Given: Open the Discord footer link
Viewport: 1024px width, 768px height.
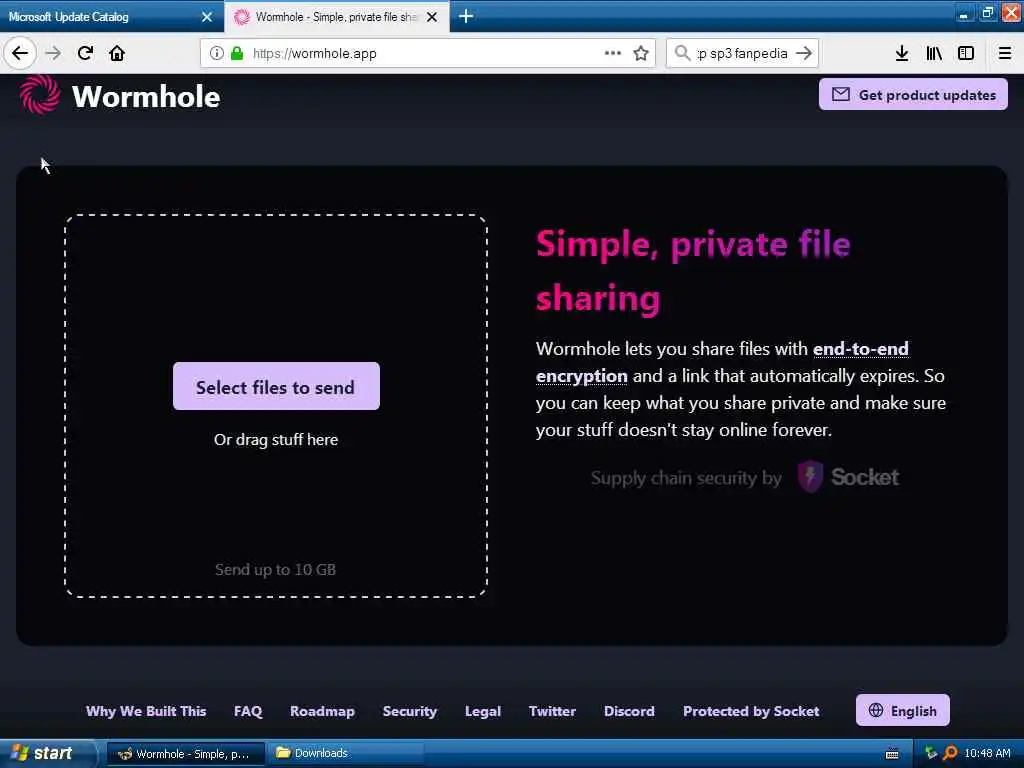Looking at the screenshot, I should point(629,711).
